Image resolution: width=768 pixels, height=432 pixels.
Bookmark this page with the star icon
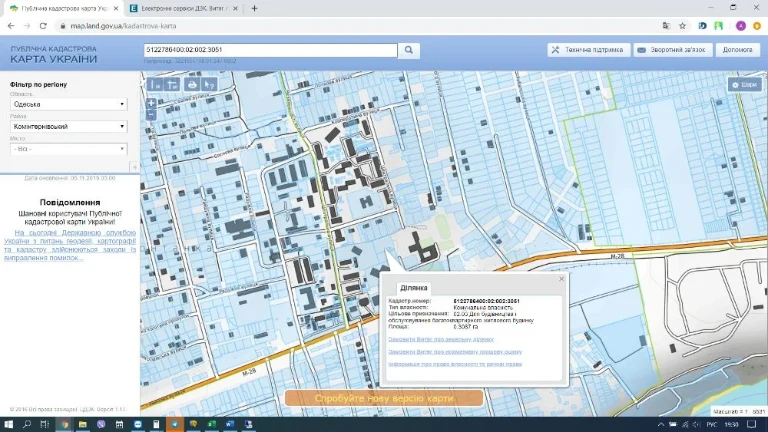(x=682, y=26)
